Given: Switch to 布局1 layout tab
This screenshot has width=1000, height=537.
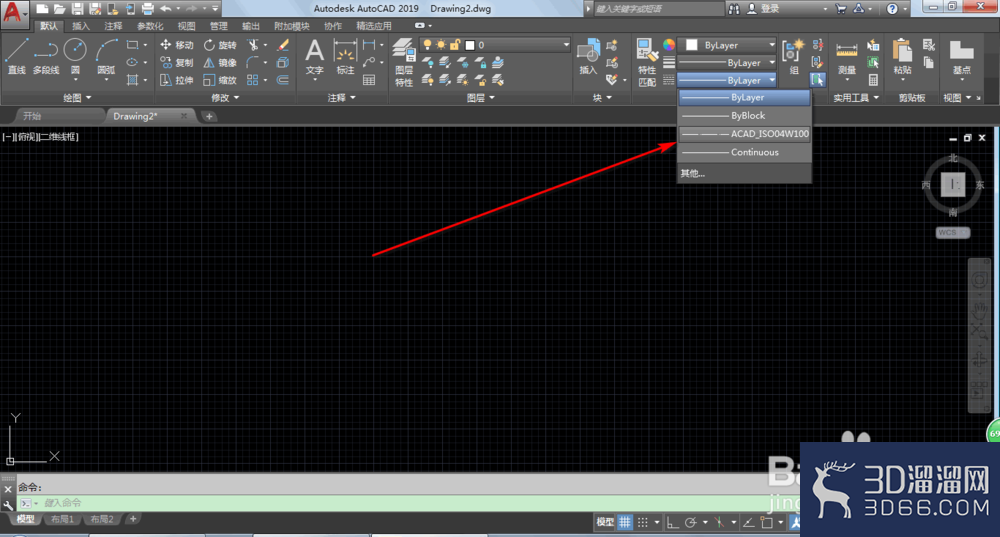Looking at the screenshot, I should coord(62,519).
